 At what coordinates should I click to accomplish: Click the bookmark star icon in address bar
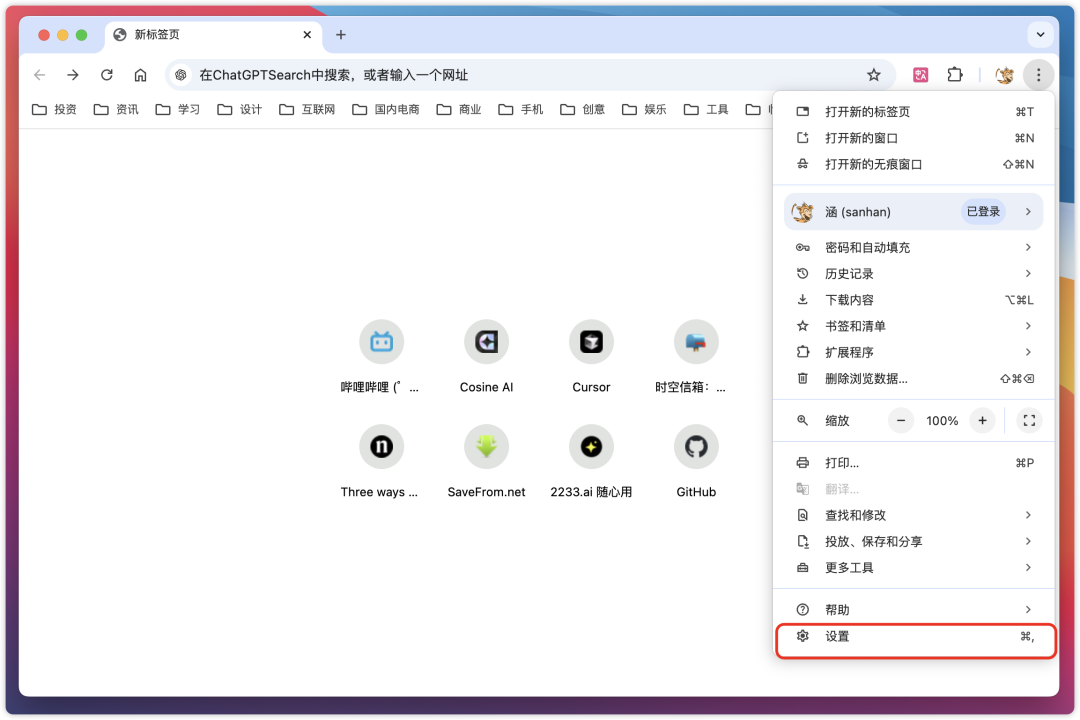[873, 75]
